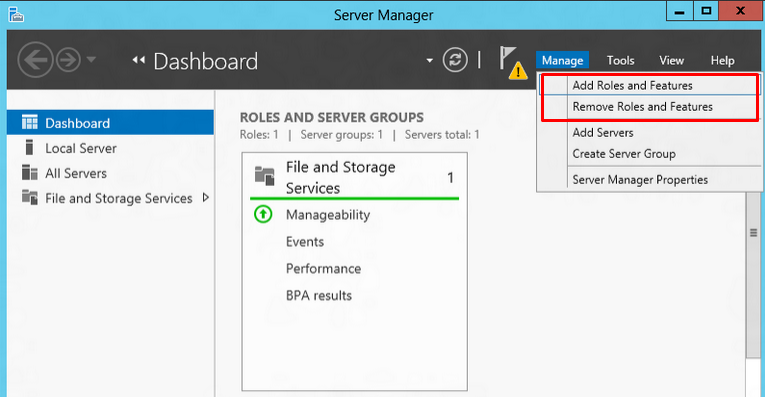Refresh the Server Manager dashboard
This screenshot has width=765, height=397.
coord(455,60)
